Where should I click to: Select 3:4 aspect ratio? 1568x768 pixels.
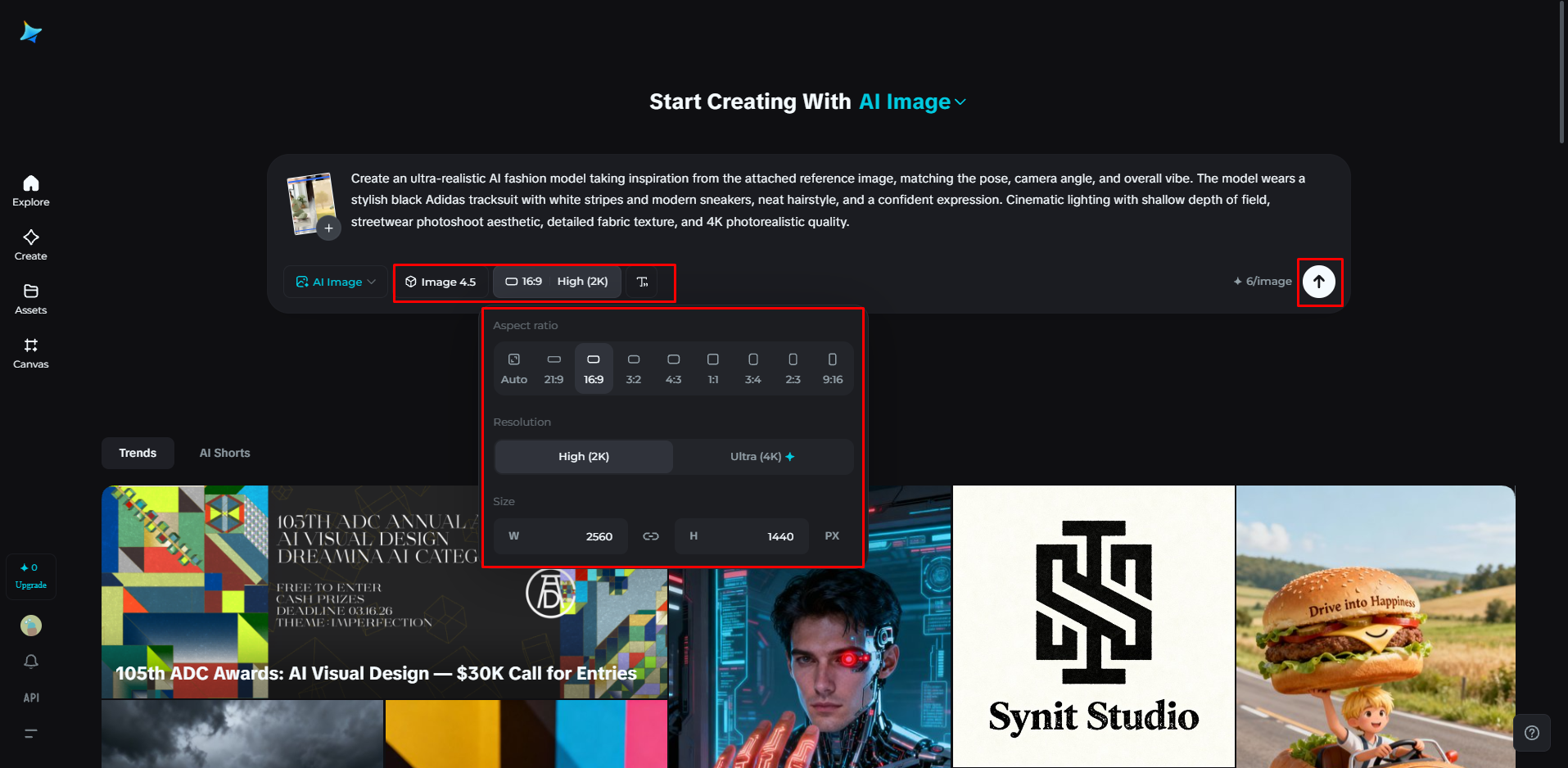click(x=753, y=368)
